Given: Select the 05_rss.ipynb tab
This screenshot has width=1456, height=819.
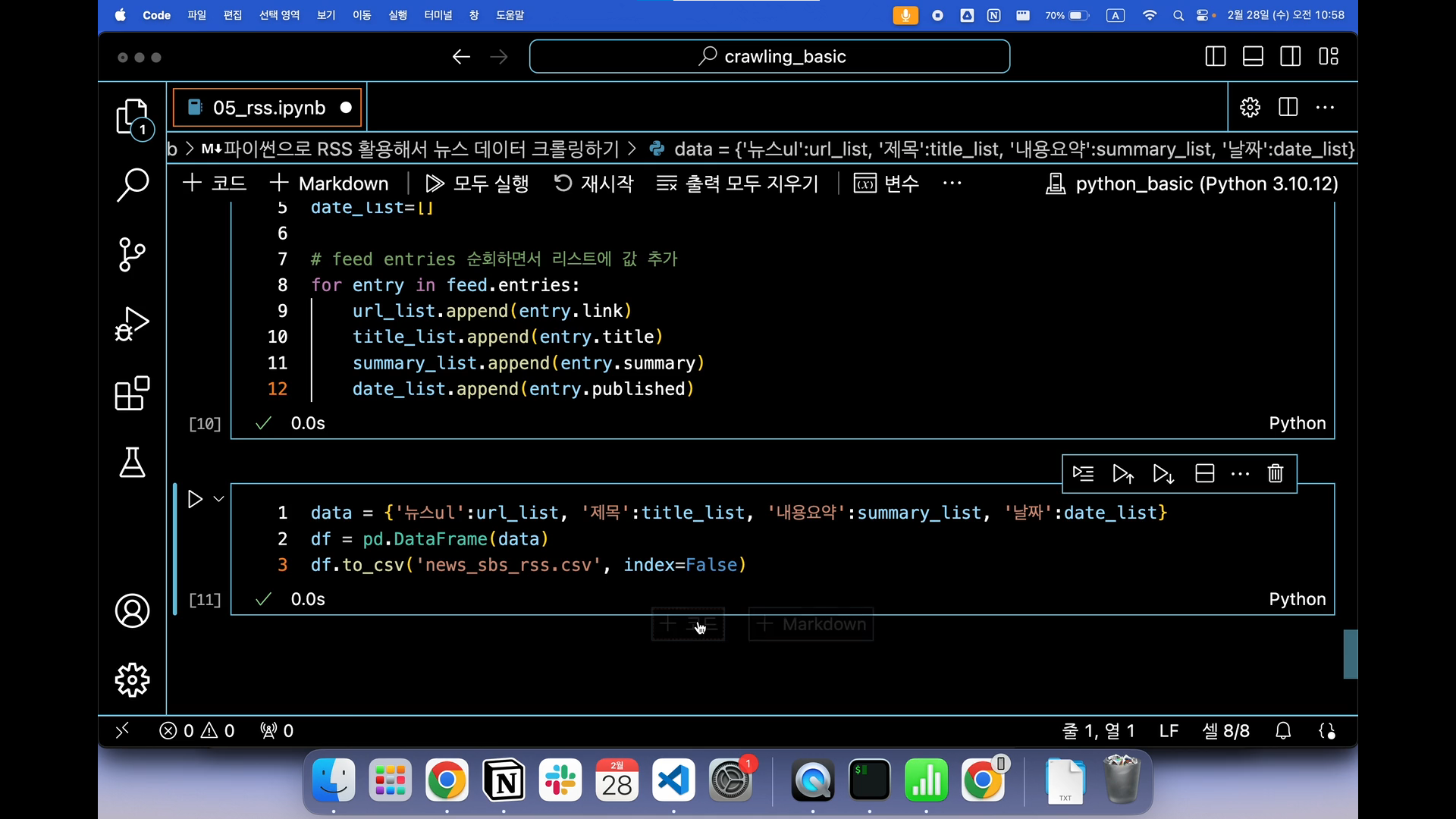Looking at the screenshot, I should click(x=268, y=108).
